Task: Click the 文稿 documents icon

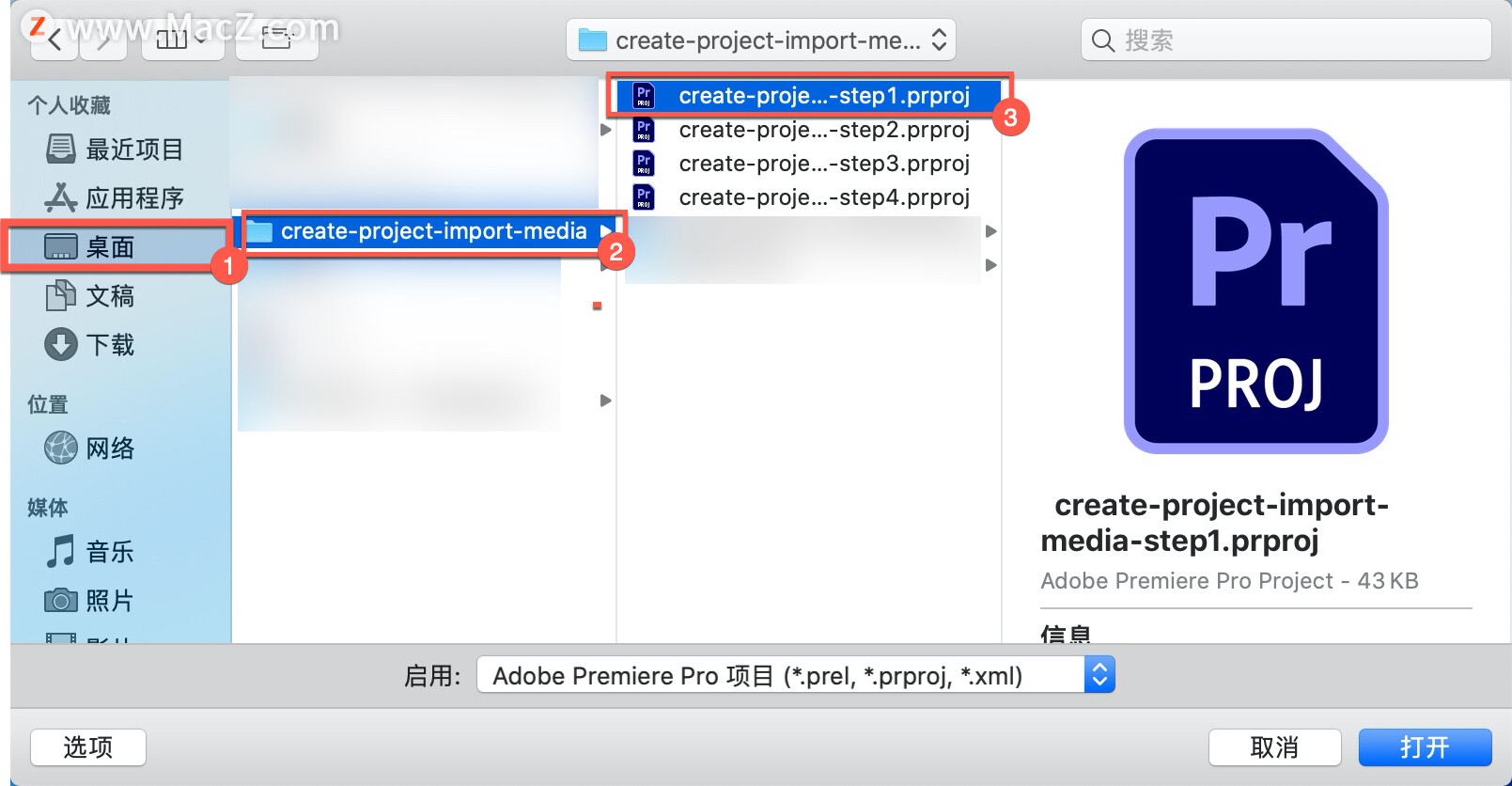Action: pos(61,295)
